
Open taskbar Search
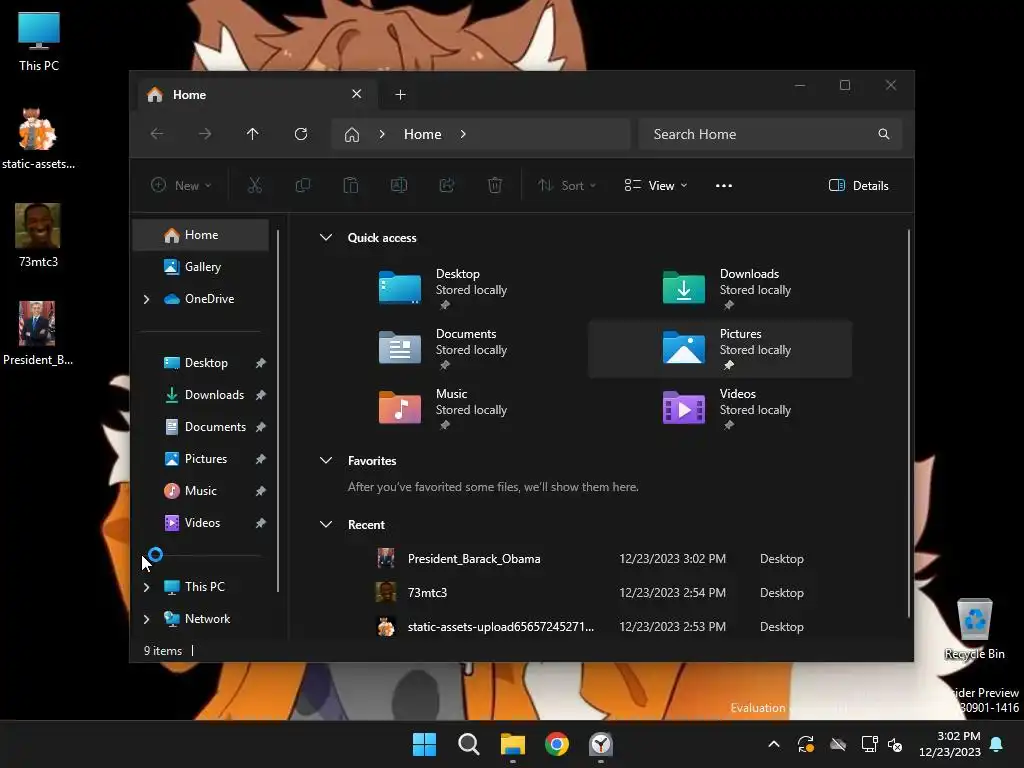[468, 744]
